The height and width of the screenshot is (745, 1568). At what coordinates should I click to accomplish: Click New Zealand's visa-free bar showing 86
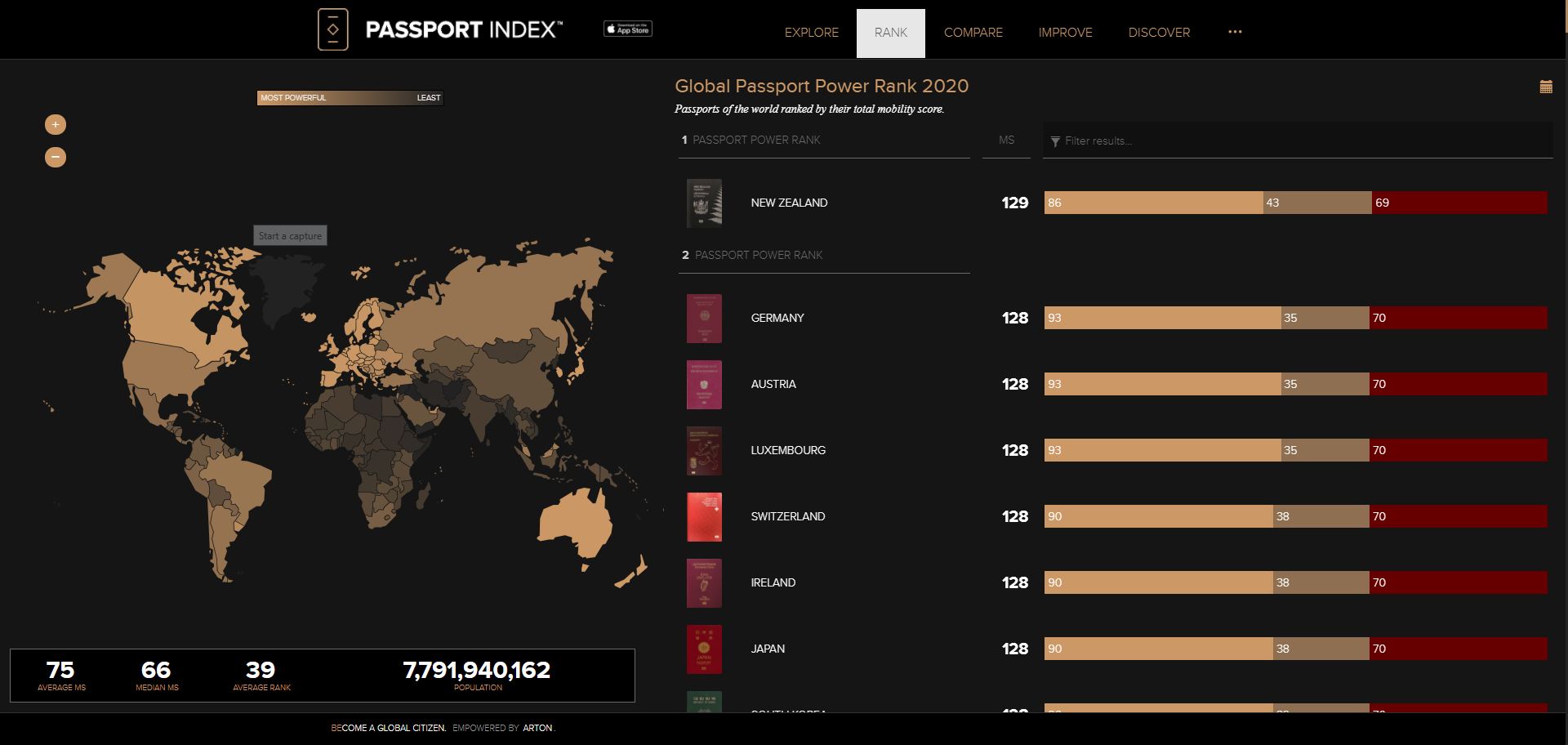1153,203
